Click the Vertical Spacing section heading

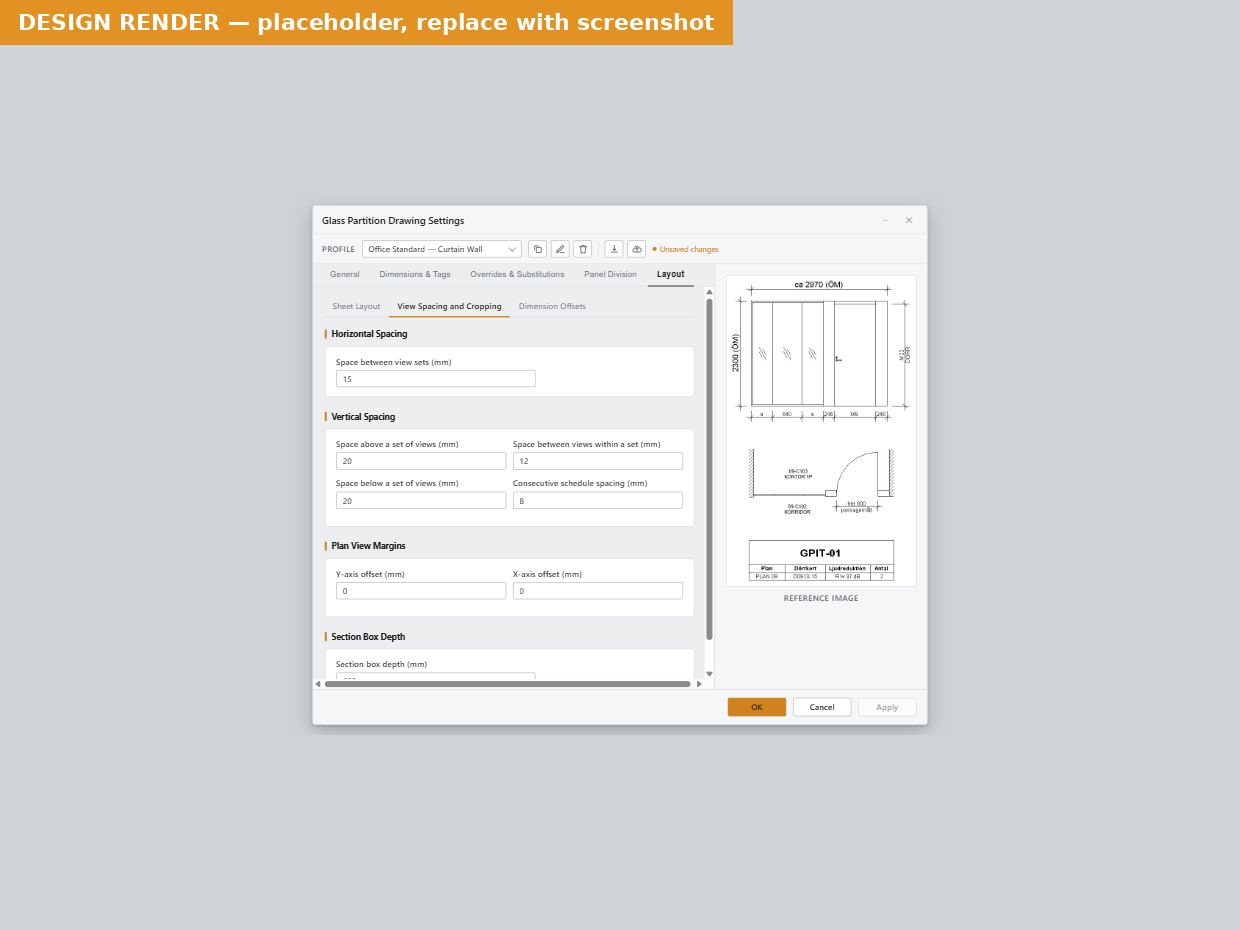363,417
